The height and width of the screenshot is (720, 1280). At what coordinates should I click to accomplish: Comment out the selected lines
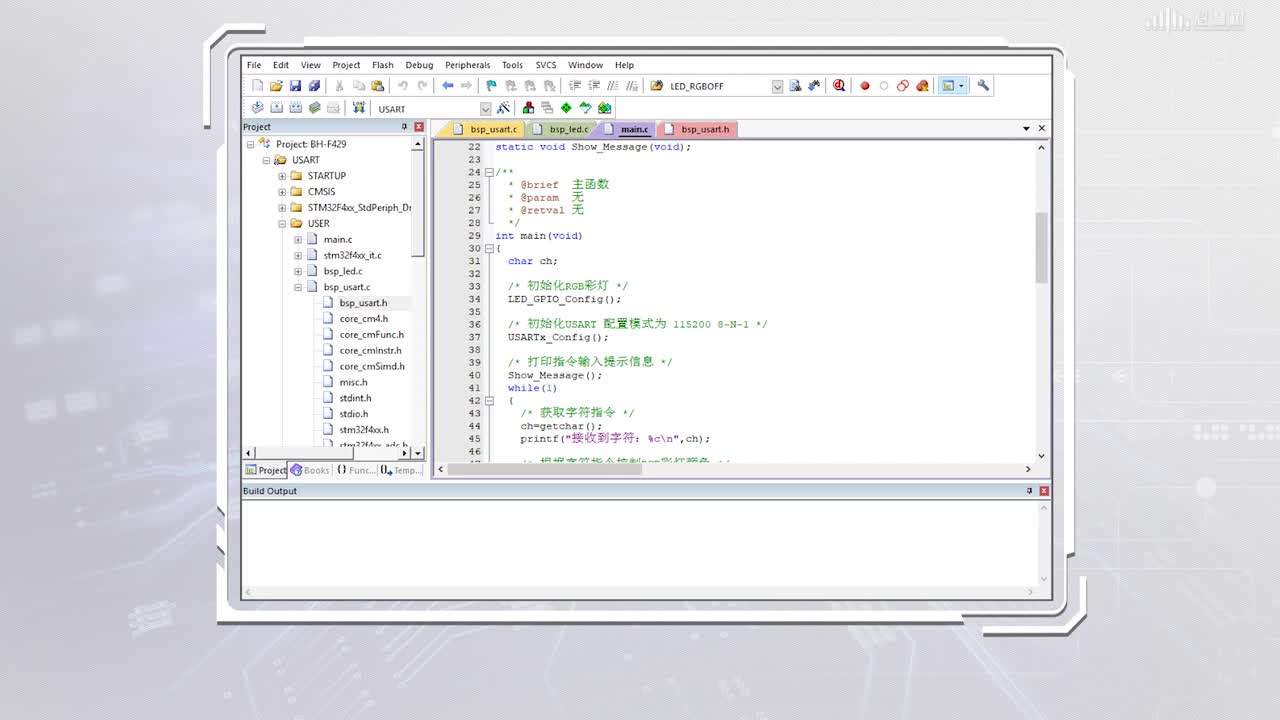[613, 86]
